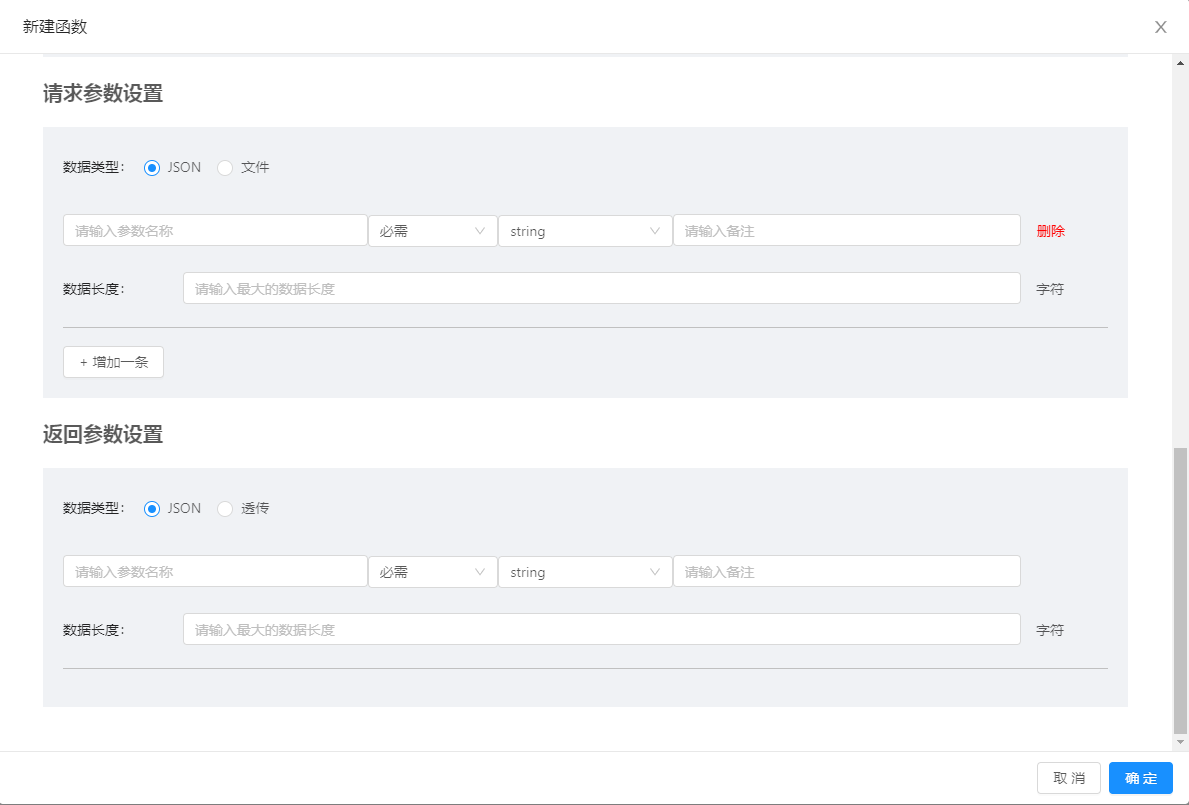Viewport: 1189px width, 805px height.
Task: Select 文件 data type radio button
Action: (x=225, y=168)
